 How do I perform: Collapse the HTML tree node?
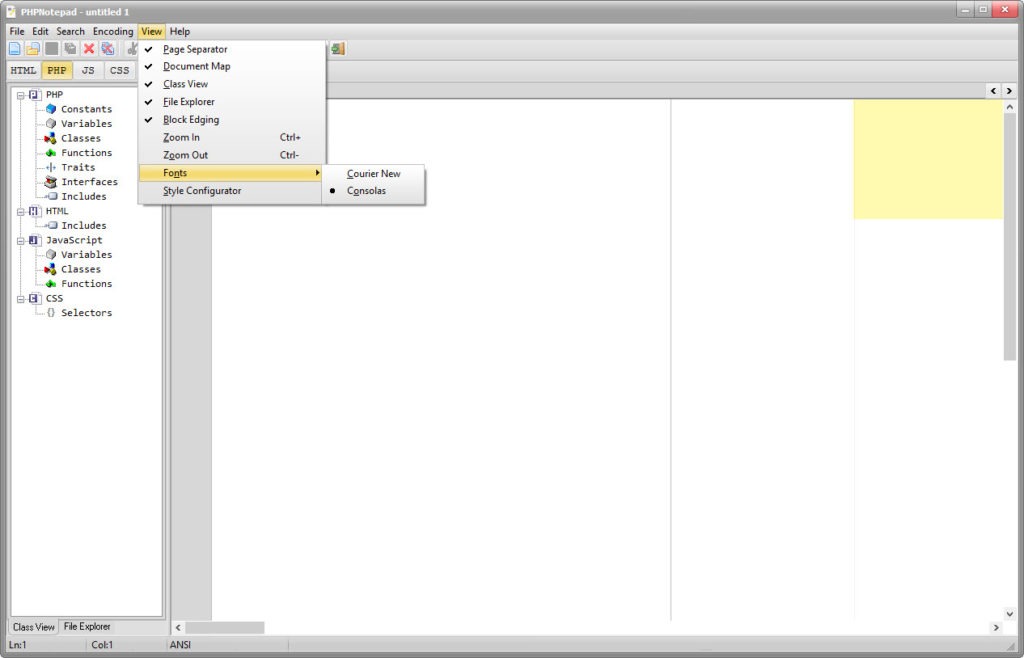click(21, 212)
